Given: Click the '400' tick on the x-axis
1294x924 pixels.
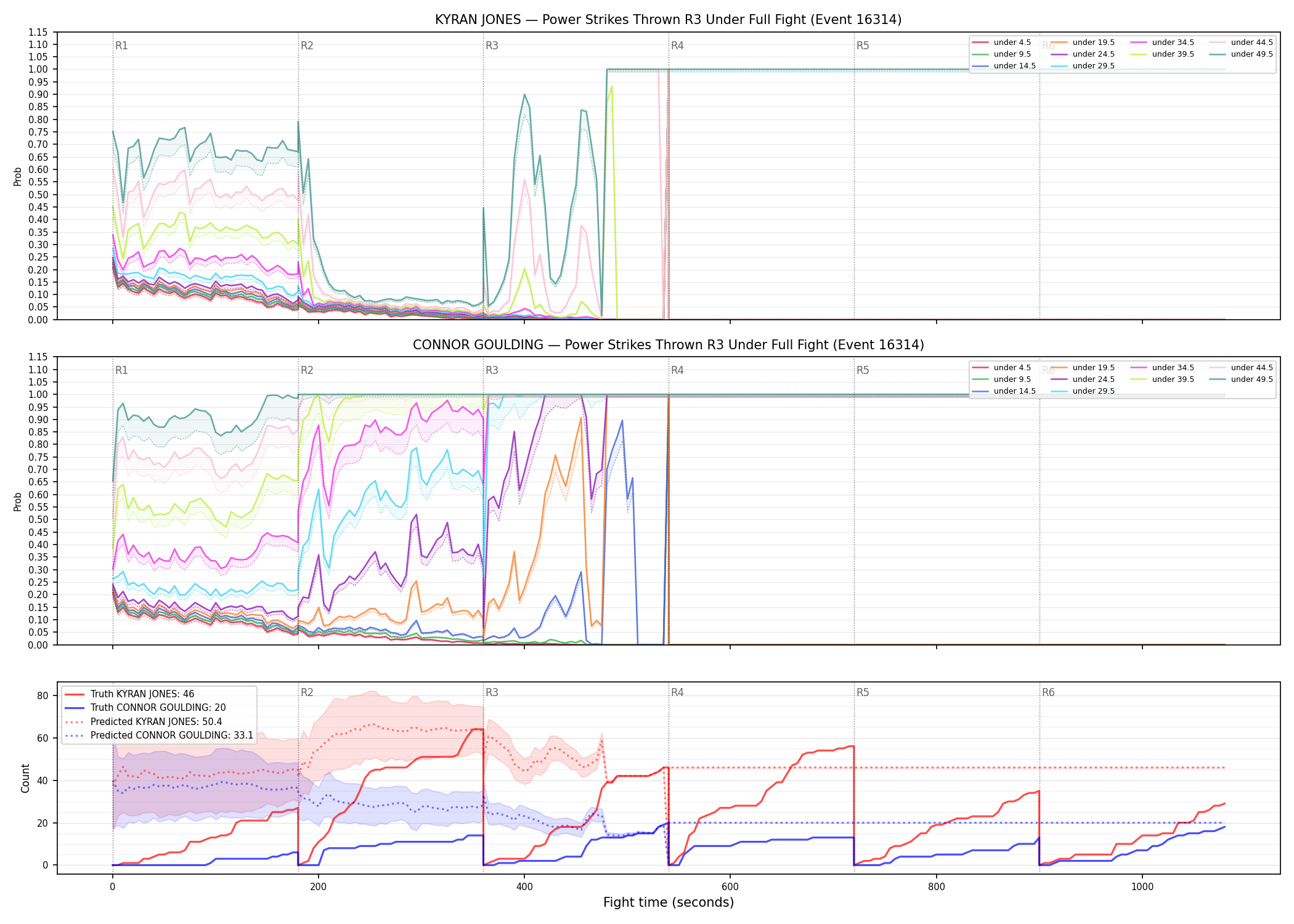Looking at the screenshot, I should (x=524, y=887).
